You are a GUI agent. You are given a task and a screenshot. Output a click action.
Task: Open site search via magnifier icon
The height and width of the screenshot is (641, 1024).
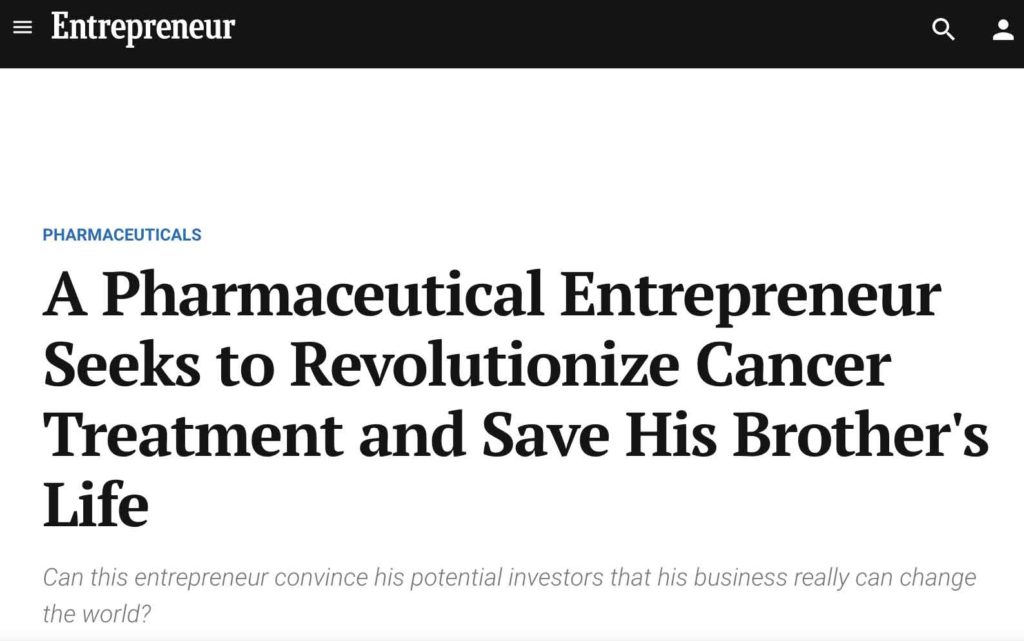(943, 29)
